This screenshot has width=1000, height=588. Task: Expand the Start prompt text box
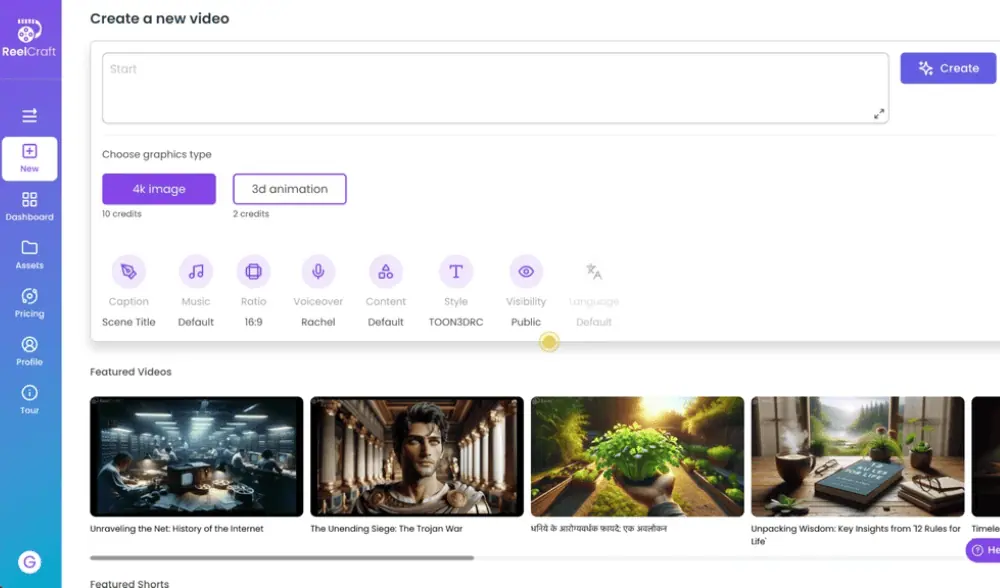tap(879, 114)
